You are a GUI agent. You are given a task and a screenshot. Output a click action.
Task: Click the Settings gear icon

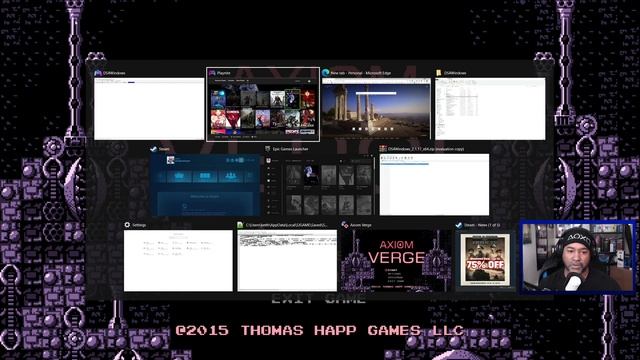[x=127, y=225]
